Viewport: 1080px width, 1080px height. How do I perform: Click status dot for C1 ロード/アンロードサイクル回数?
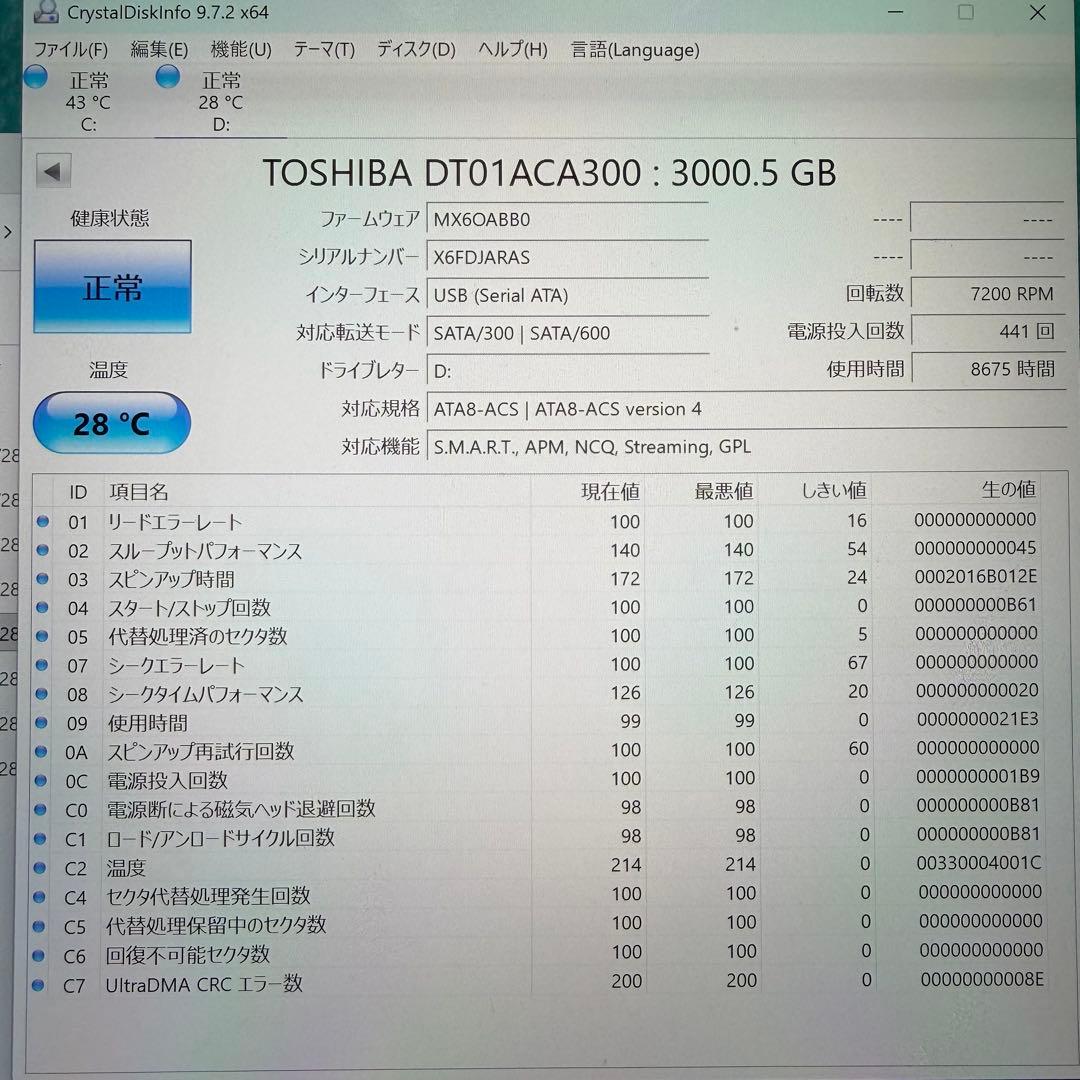pyautogui.click(x=40, y=839)
